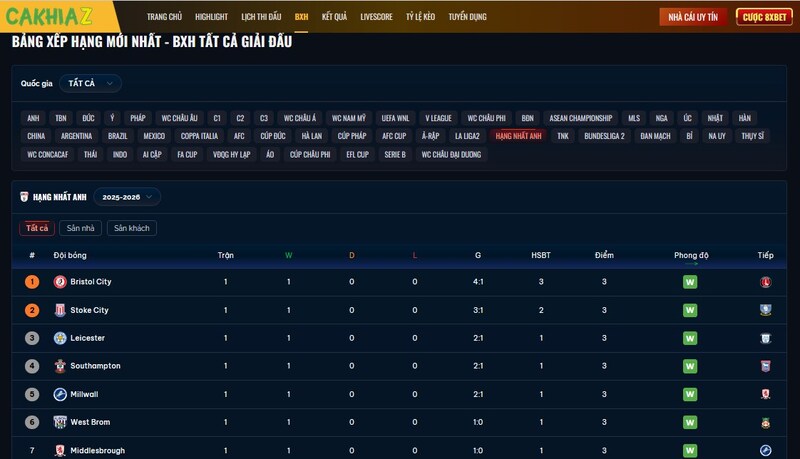Select the La Liga2 tag

point(467,136)
